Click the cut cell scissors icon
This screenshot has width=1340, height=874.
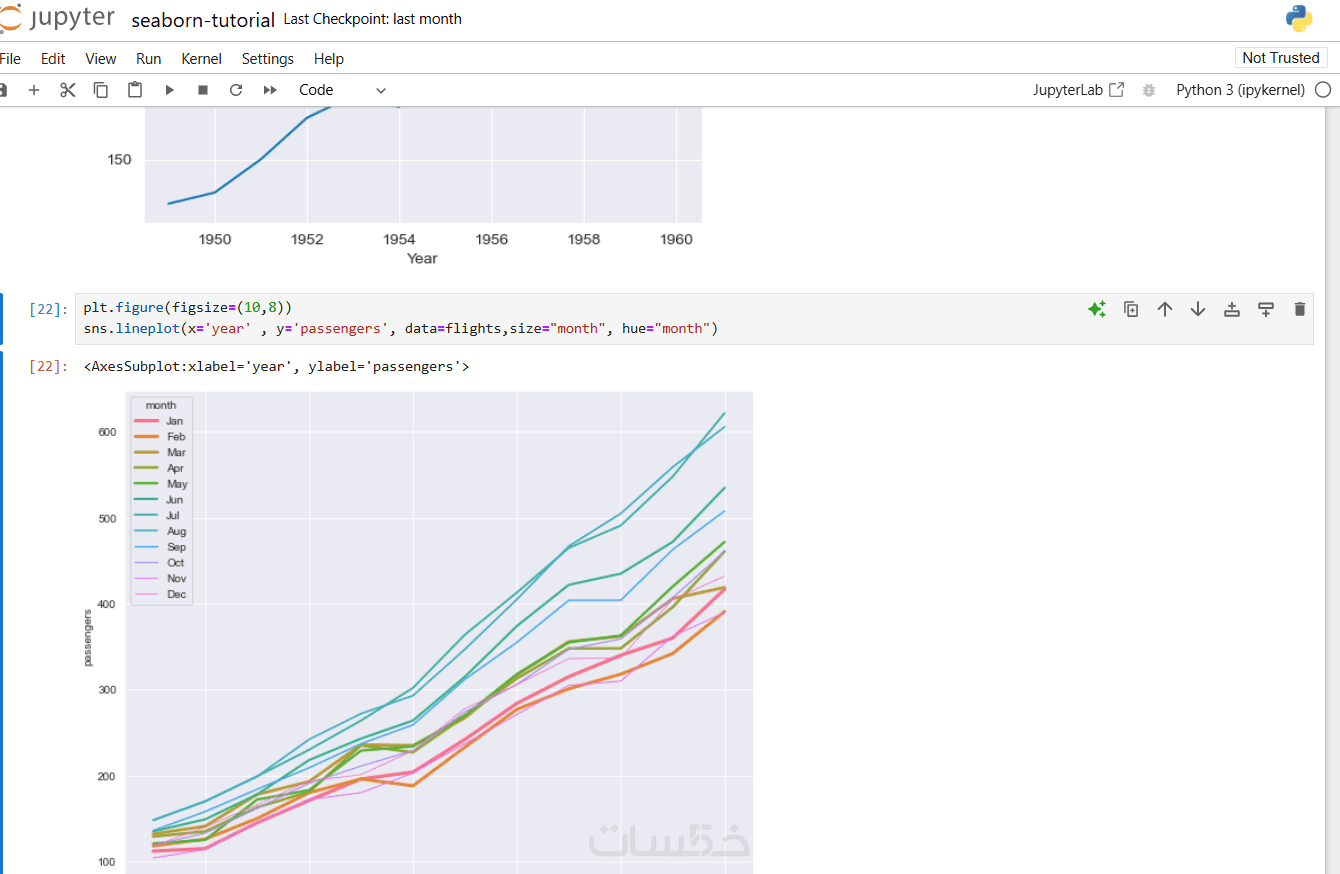67,90
